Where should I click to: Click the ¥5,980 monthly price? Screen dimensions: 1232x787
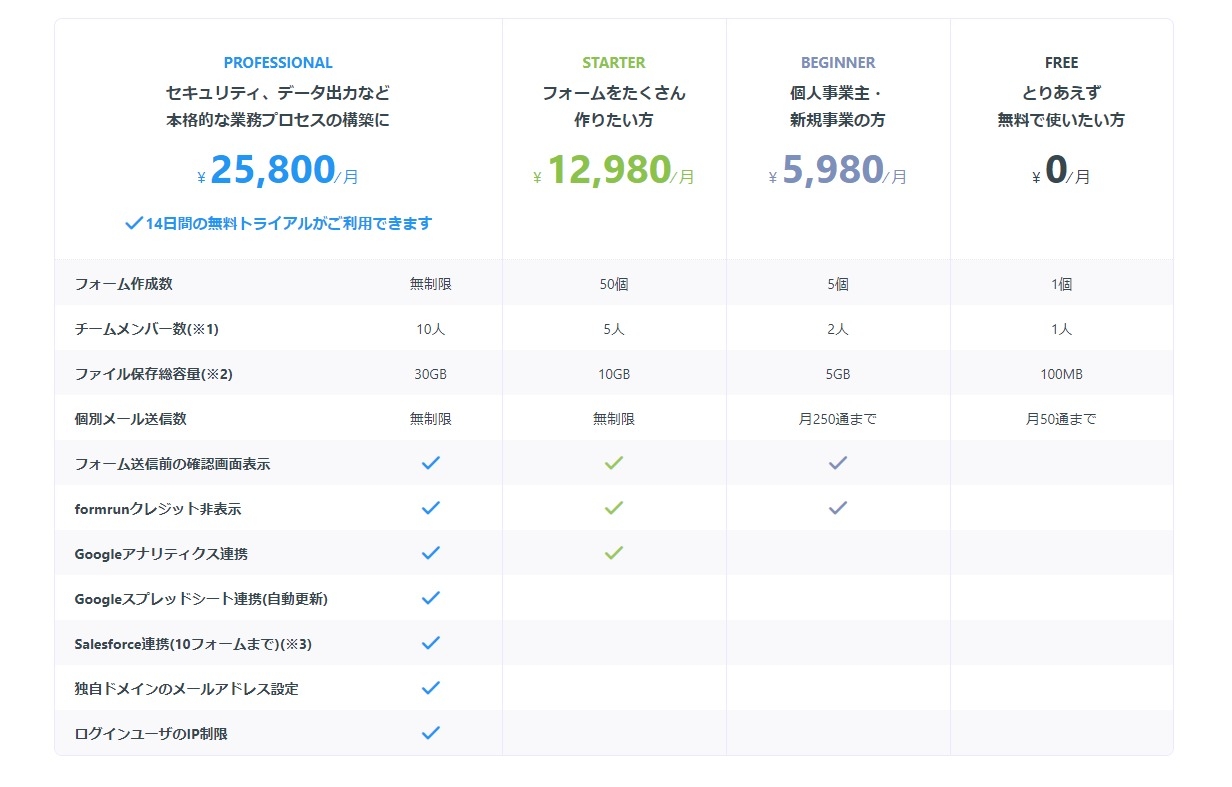point(838,172)
